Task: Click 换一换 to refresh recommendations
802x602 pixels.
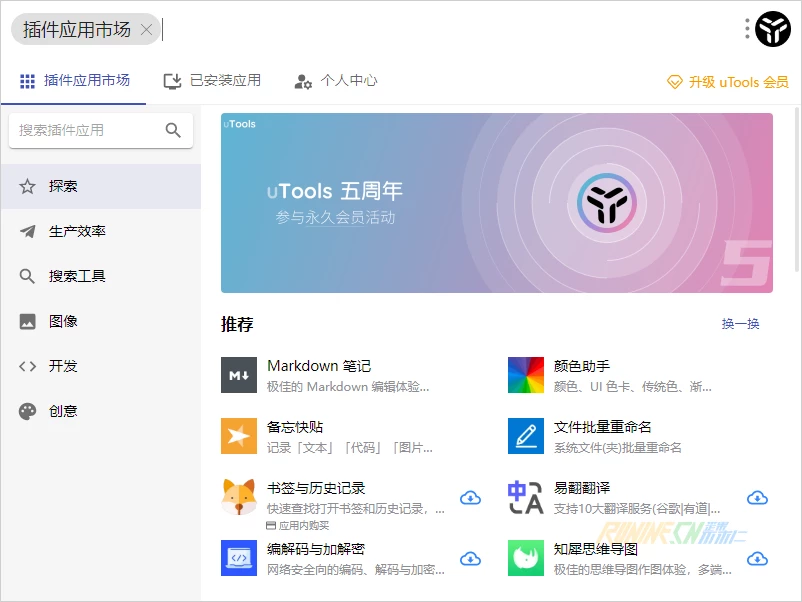Action: point(740,324)
